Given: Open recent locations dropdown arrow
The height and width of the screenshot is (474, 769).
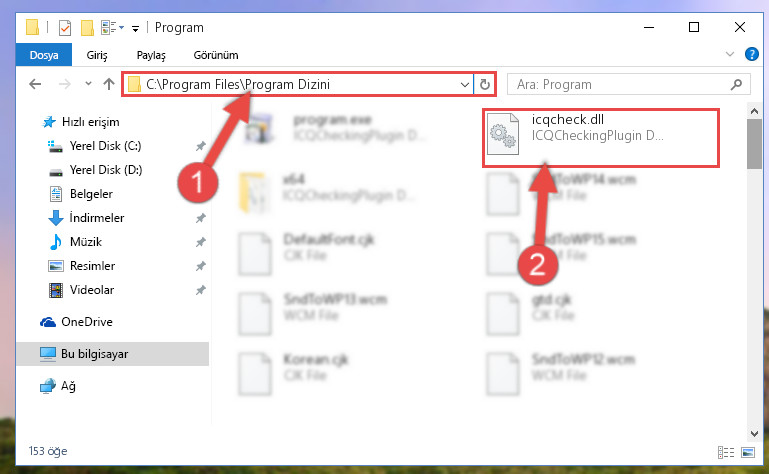Looking at the screenshot, I should pyautogui.click(x=88, y=83).
